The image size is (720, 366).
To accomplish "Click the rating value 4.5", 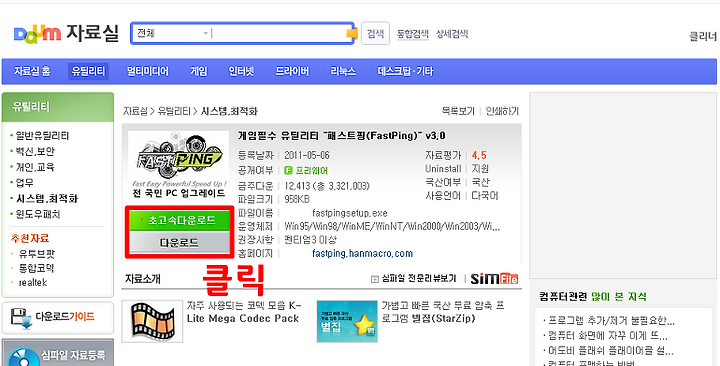I will click(479, 155).
